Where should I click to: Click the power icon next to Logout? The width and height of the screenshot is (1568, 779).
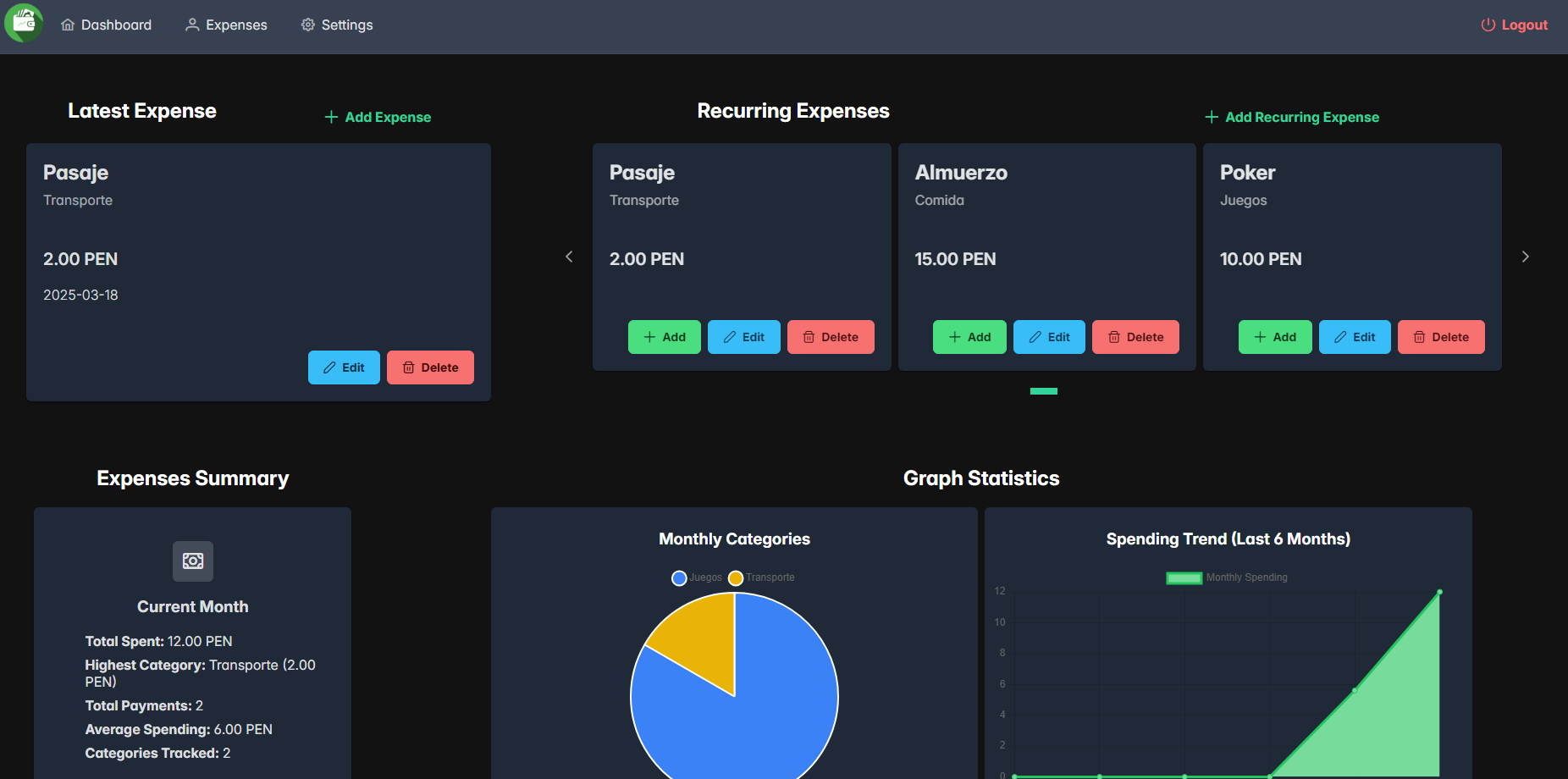1488,25
